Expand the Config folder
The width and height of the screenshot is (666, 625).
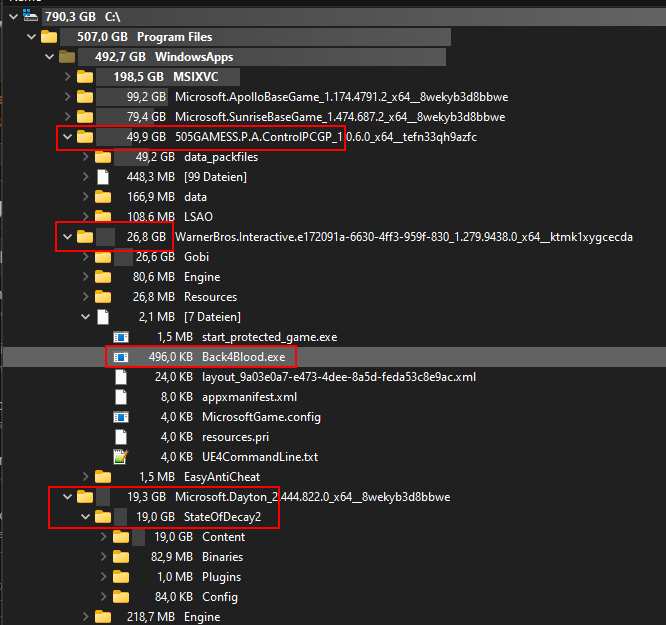[103, 597]
